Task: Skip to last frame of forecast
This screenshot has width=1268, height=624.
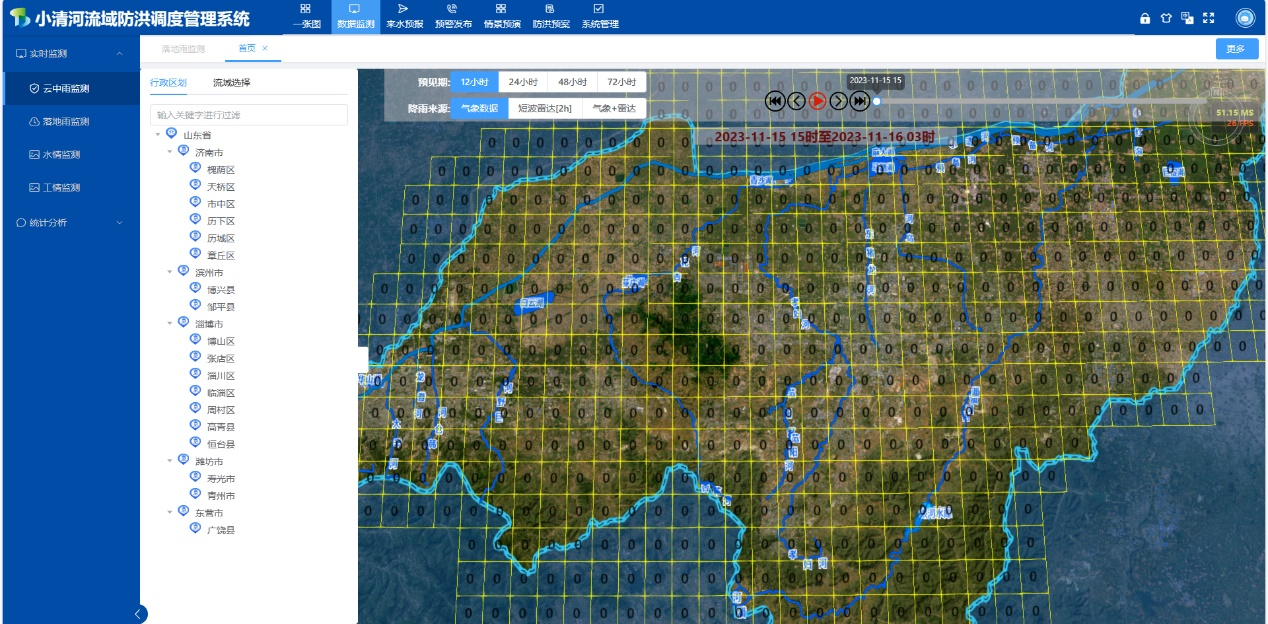Action: pos(859,100)
